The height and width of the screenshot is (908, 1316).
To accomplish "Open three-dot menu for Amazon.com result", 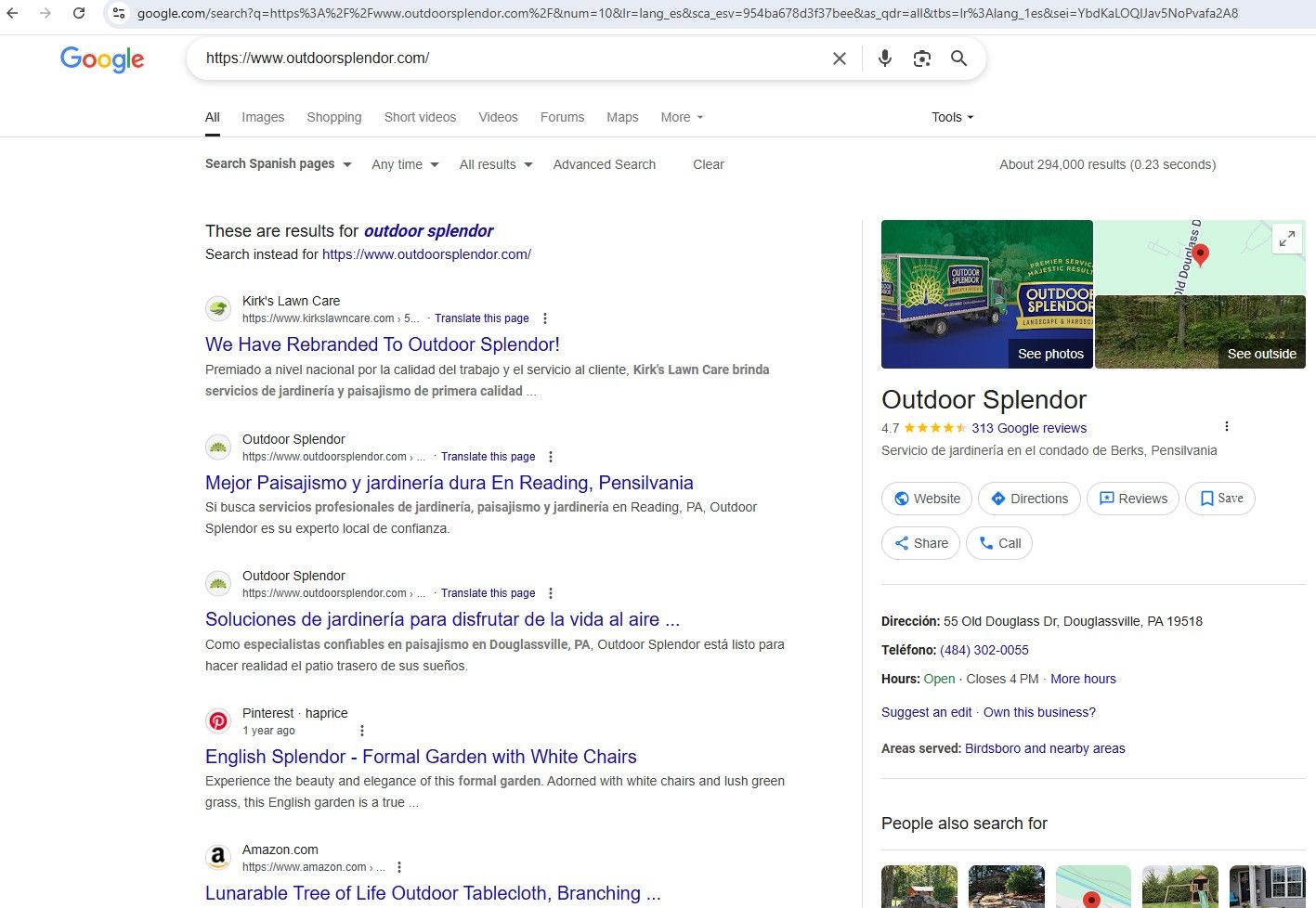I will (x=399, y=867).
